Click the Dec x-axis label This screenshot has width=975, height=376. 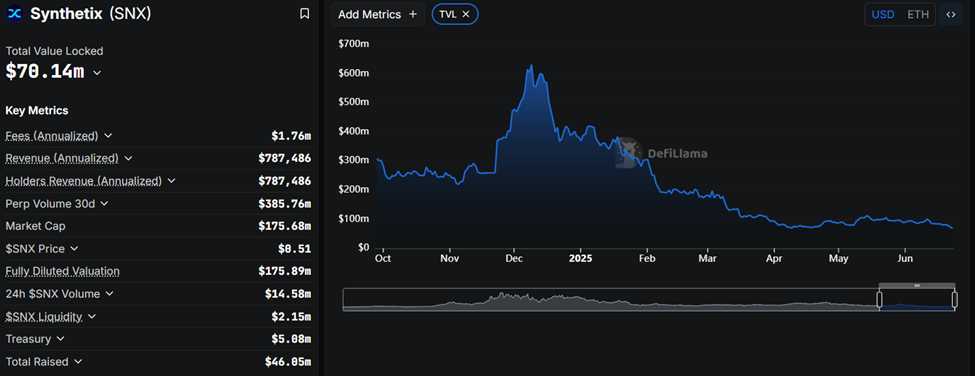tap(513, 258)
